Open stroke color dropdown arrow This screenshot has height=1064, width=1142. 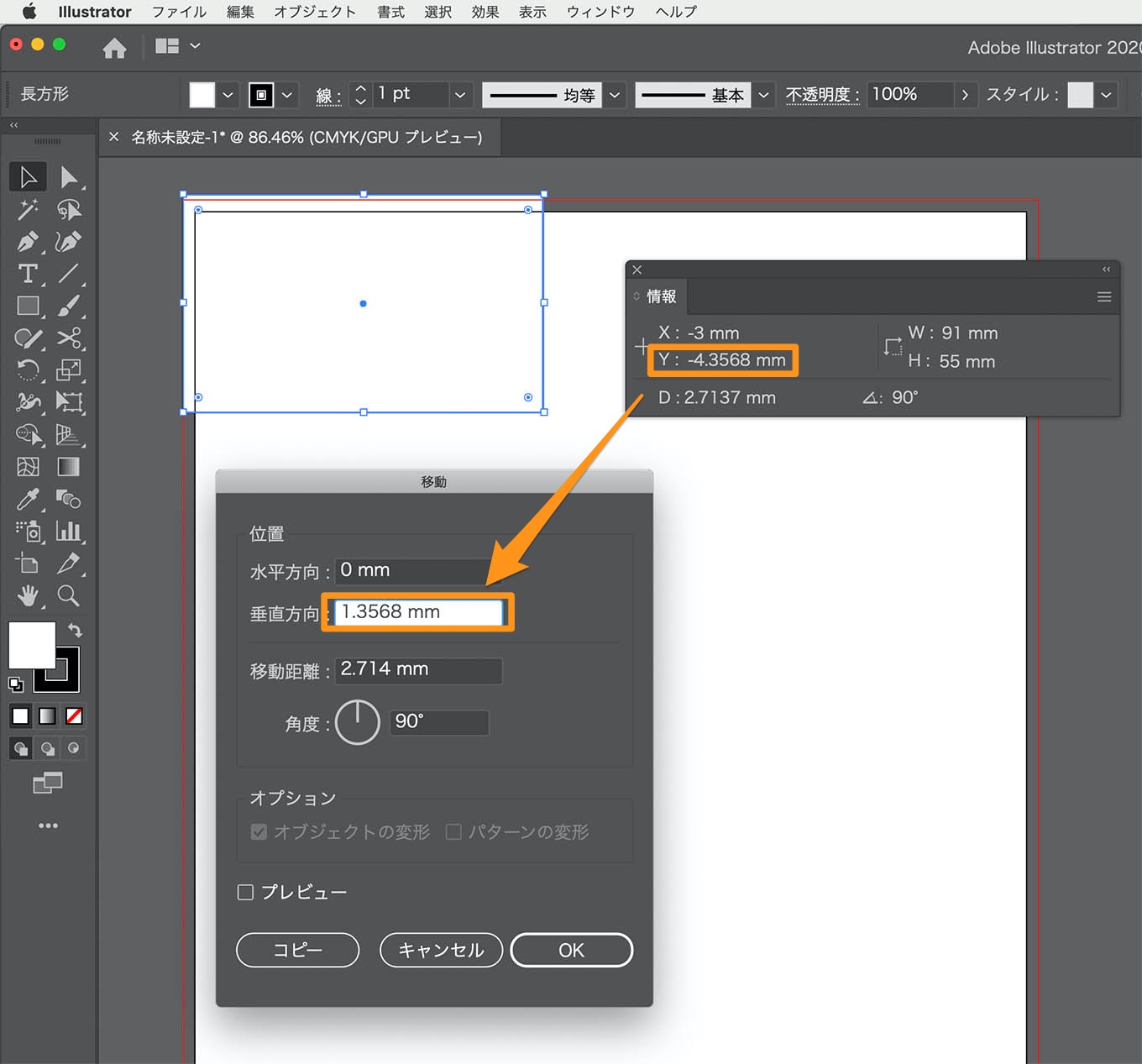click(287, 95)
